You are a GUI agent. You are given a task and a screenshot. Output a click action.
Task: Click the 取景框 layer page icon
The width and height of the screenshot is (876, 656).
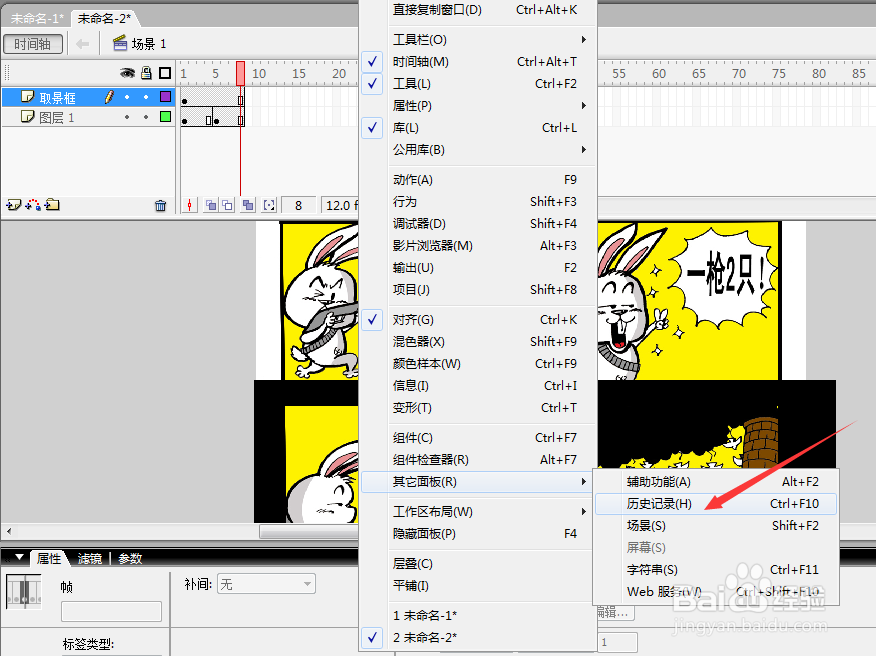click(x=27, y=97)
